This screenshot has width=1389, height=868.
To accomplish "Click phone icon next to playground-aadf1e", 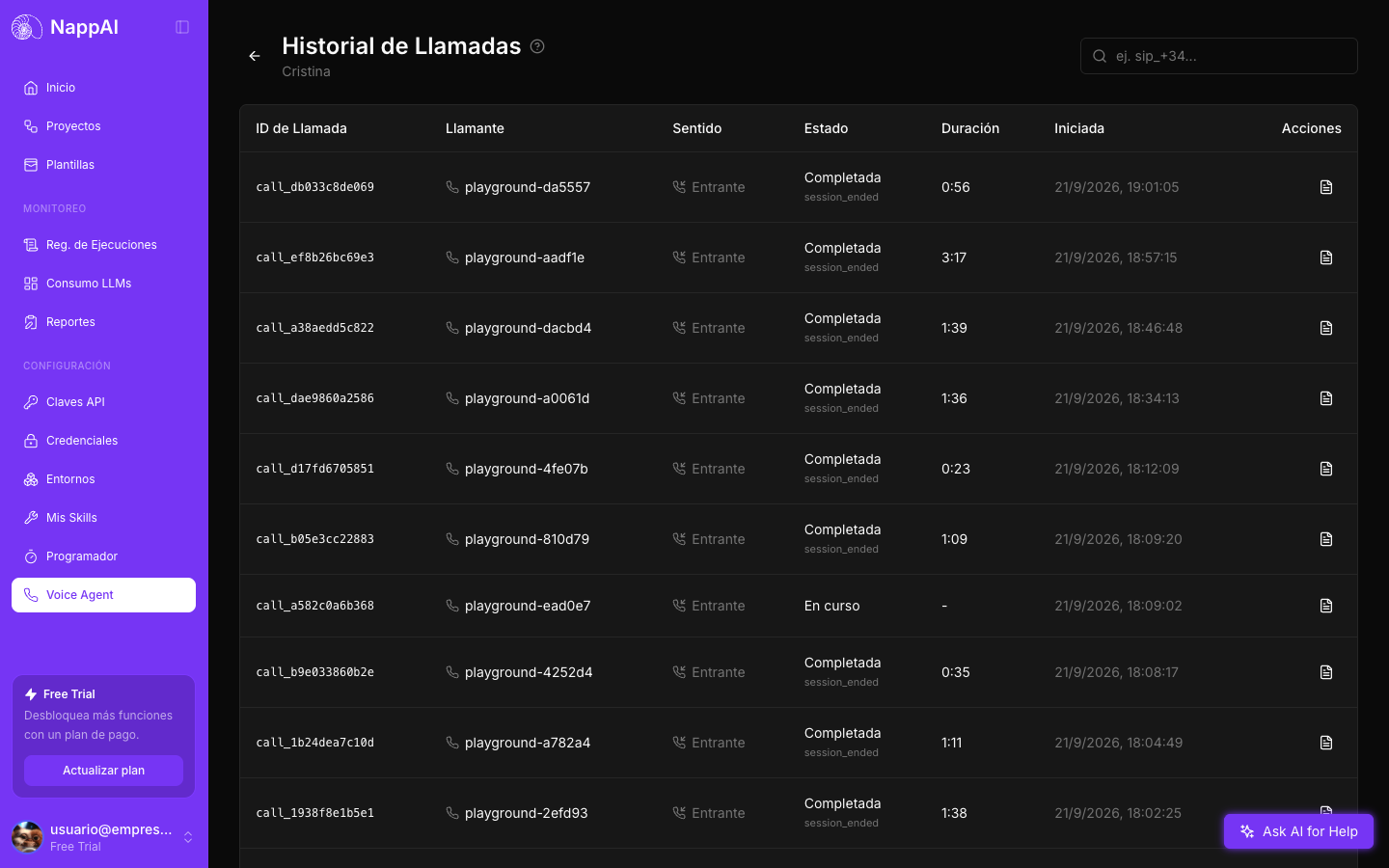I will pos(452,258).
